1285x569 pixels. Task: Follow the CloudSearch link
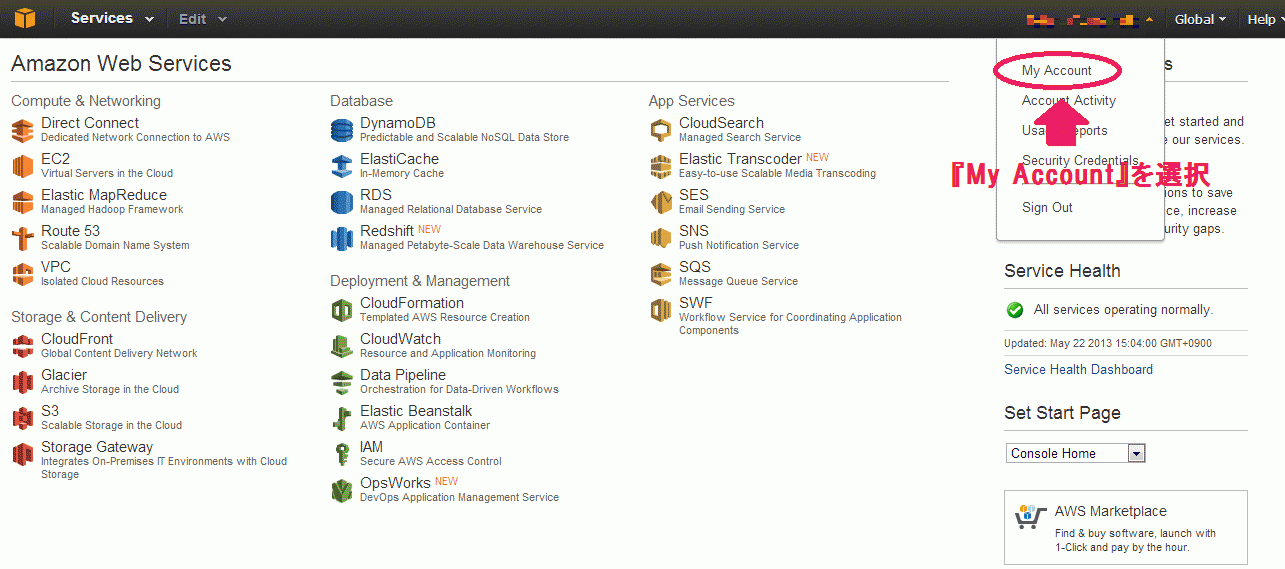721,123
